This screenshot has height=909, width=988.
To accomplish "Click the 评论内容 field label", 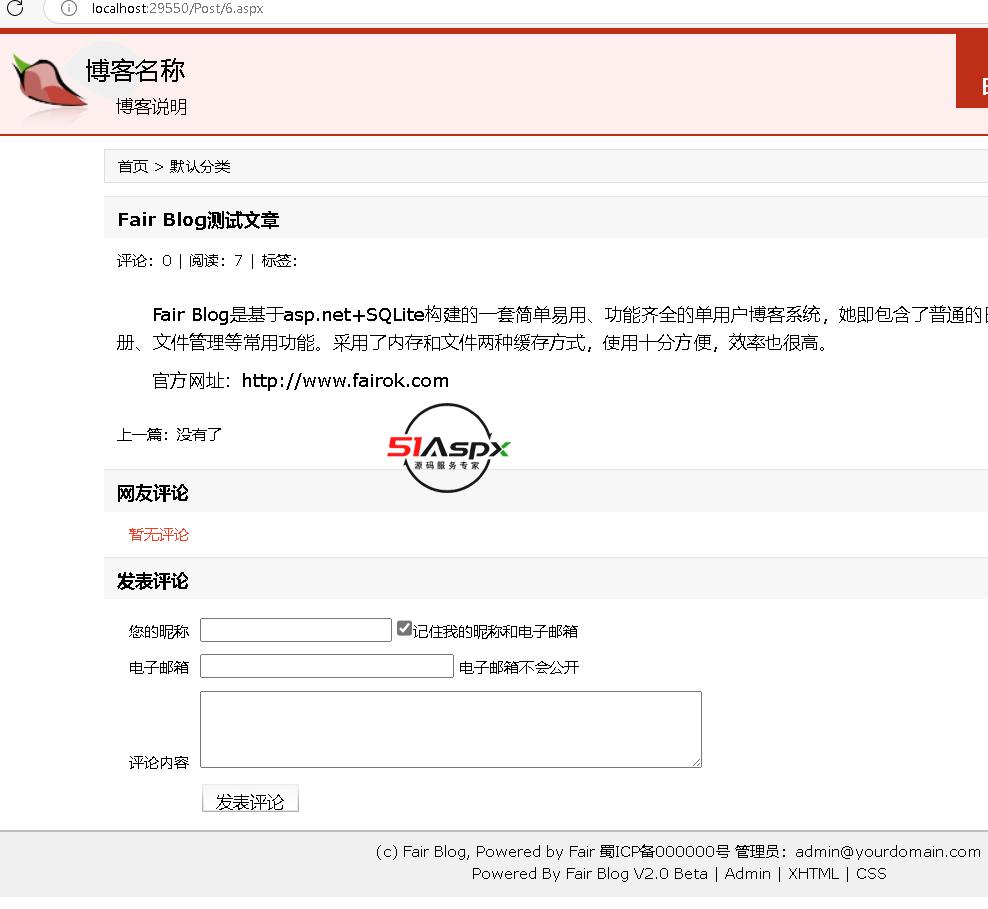I will [159, 763].
